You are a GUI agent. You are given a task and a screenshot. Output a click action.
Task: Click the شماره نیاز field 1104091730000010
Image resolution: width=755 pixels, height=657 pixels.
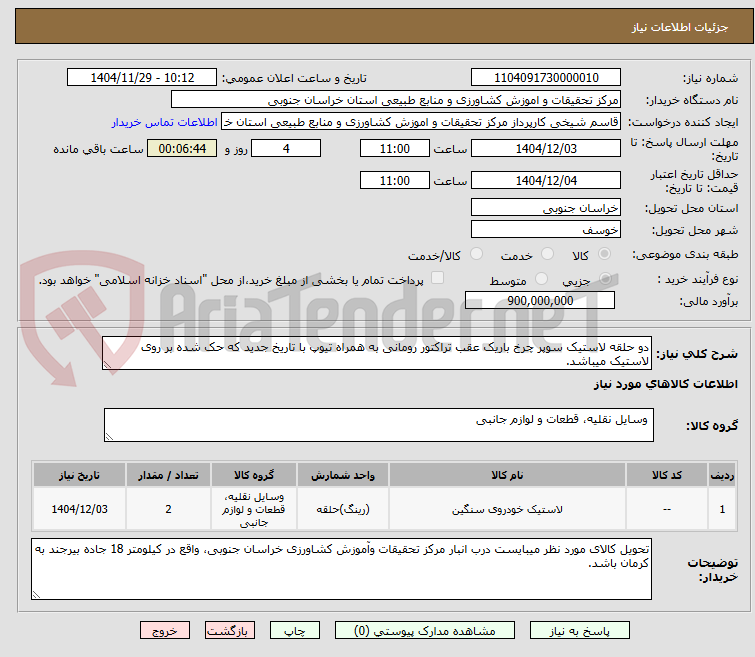[x=546, y=78]
